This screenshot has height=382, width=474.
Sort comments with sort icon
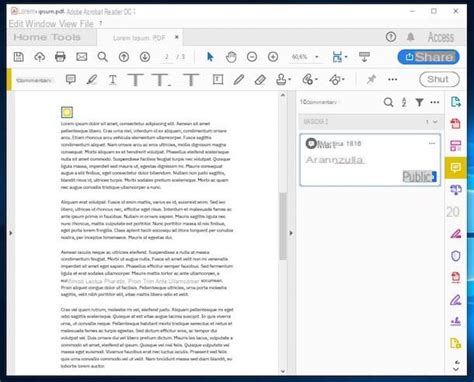point(404,102)
